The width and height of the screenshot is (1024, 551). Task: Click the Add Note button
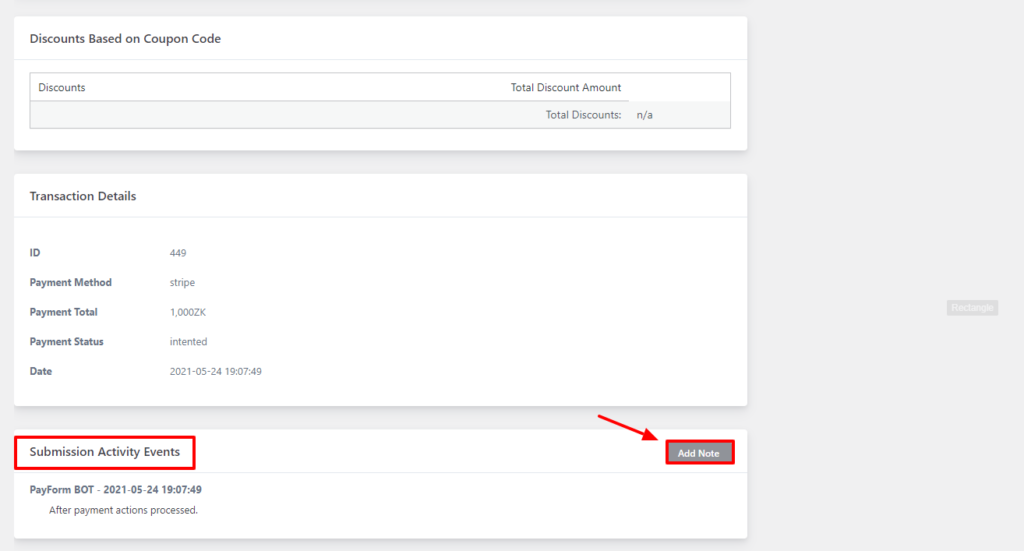pos(699,453)
